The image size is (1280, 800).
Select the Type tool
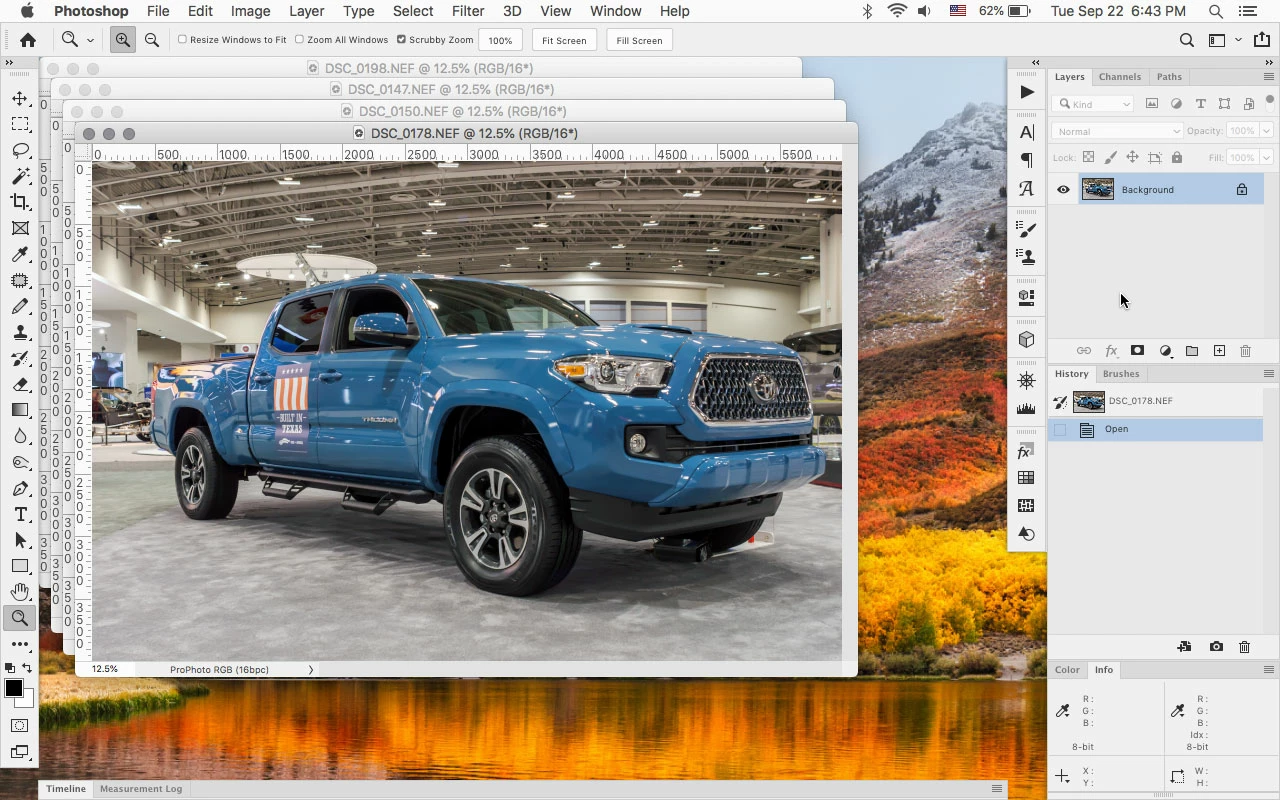point(20,514)
